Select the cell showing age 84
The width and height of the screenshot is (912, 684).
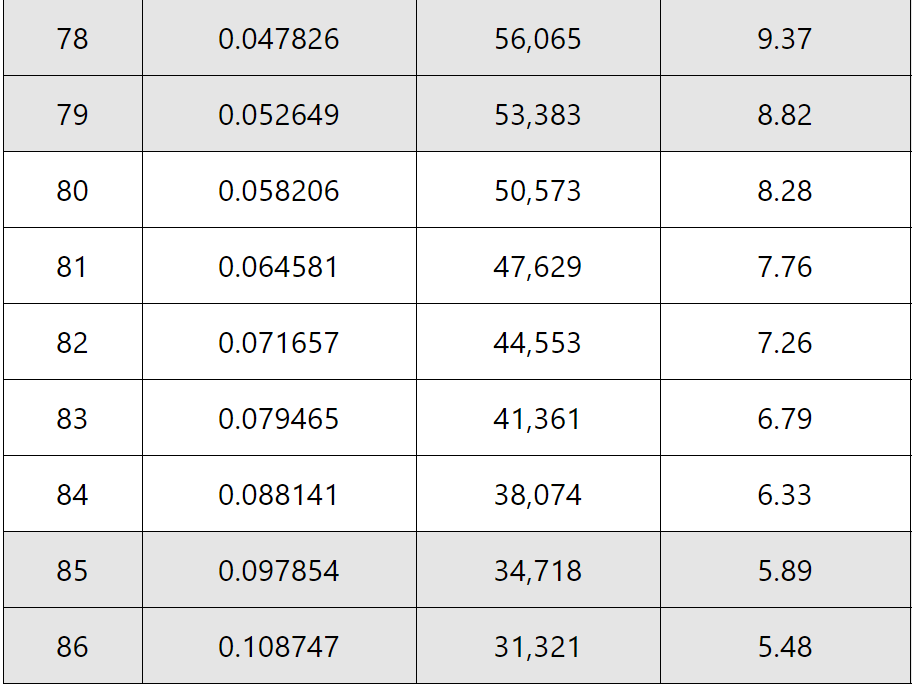[73, 494]
